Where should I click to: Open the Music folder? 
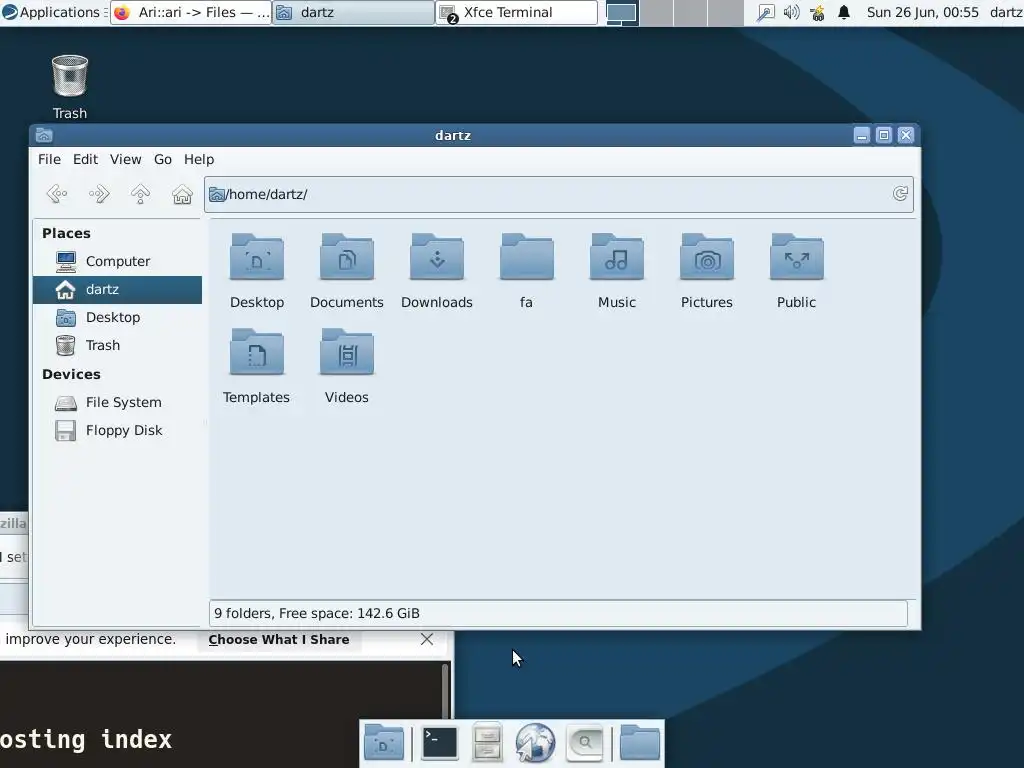click(x=616, y=270)
